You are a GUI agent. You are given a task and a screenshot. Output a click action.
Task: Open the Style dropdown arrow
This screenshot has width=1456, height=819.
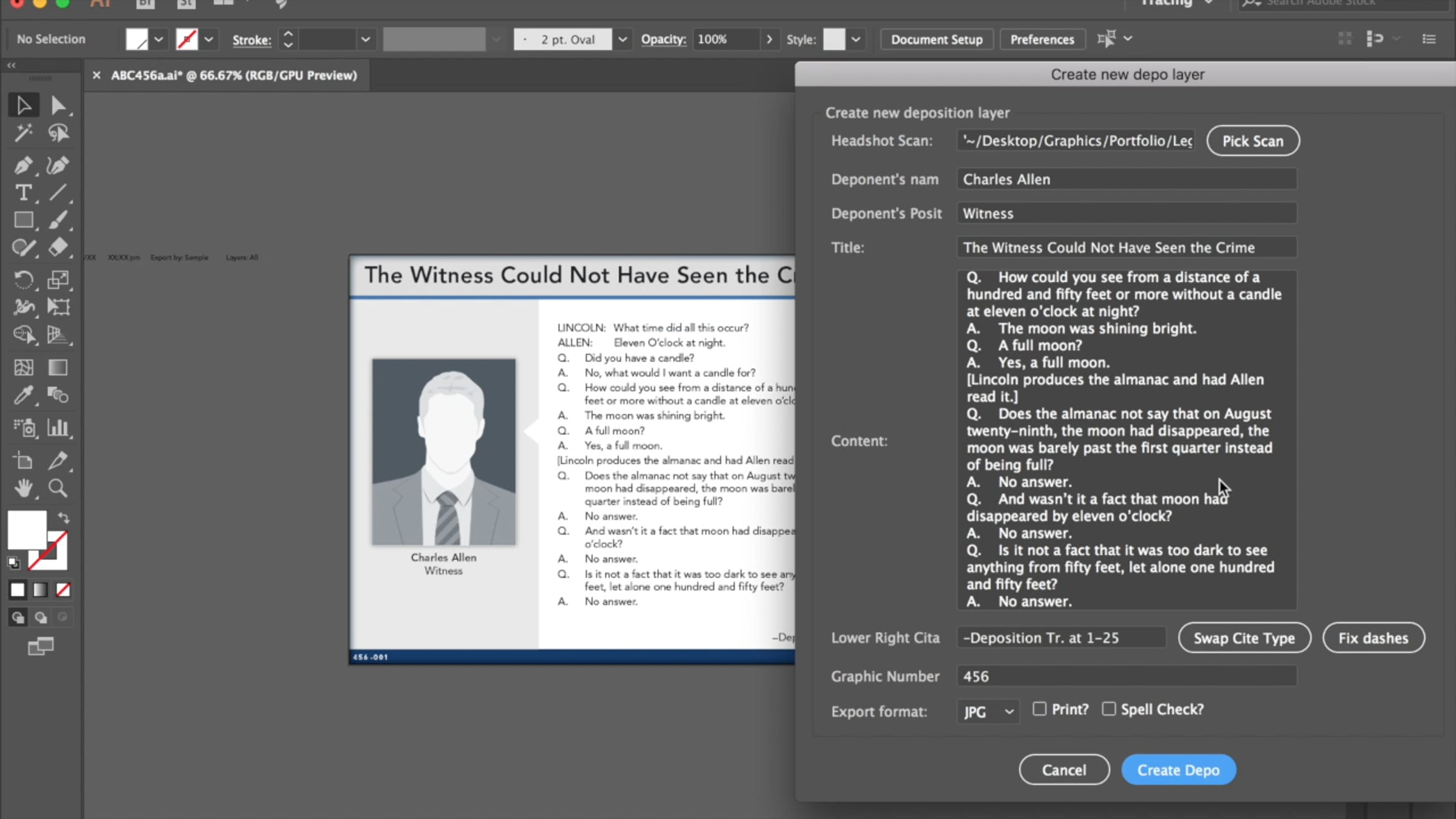tap(855, 39)
